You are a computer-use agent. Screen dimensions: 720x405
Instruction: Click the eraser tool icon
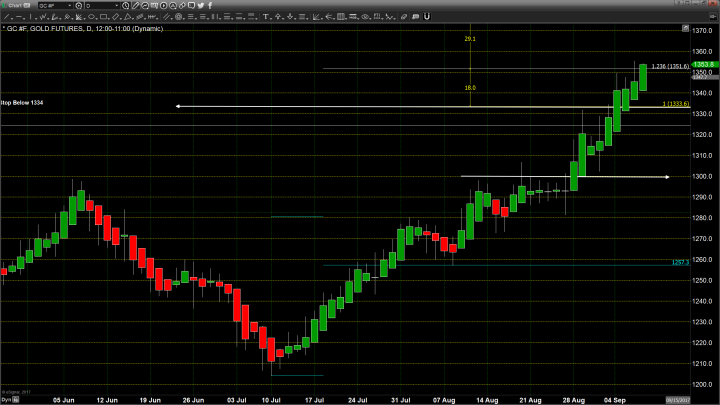(x=181, y=5)
